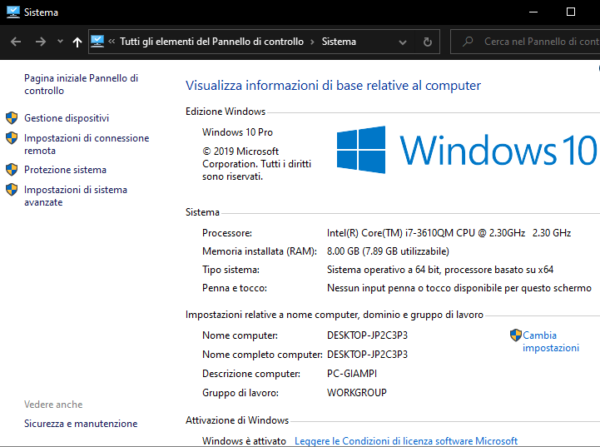Click the 'Edizione Windows' section heading
This screenshot has height=447, width=600.
[225, 111]
